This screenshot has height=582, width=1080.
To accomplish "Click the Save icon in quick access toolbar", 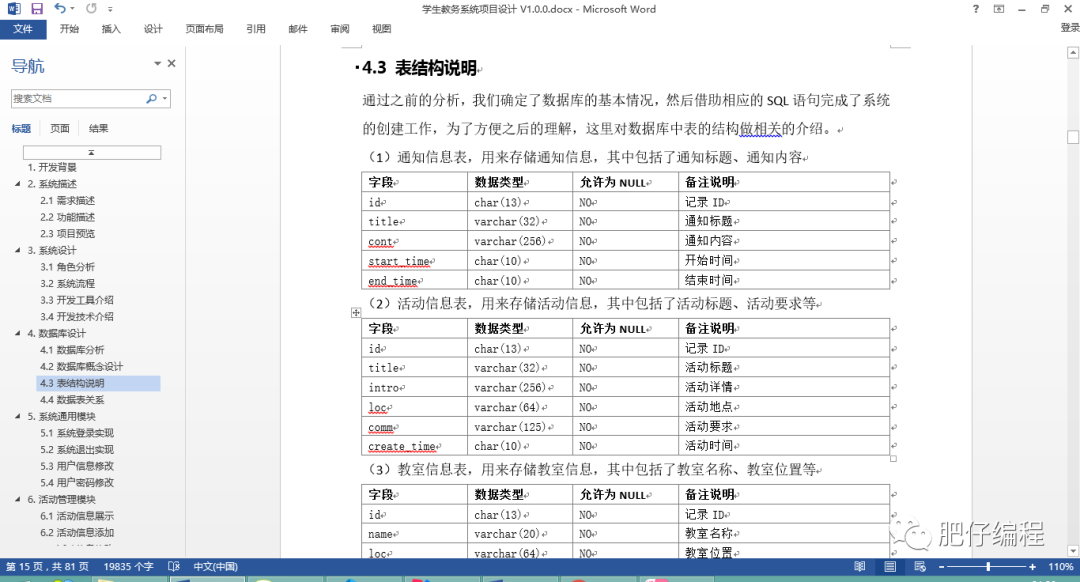I will point(37,9).
